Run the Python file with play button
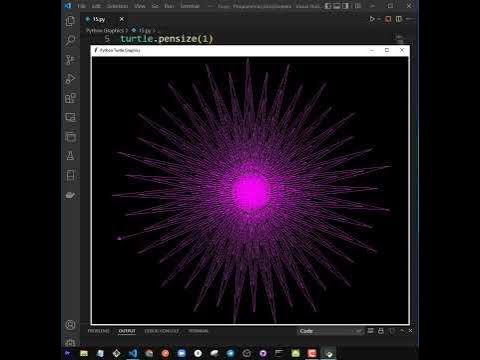 [x=372, y=19]
